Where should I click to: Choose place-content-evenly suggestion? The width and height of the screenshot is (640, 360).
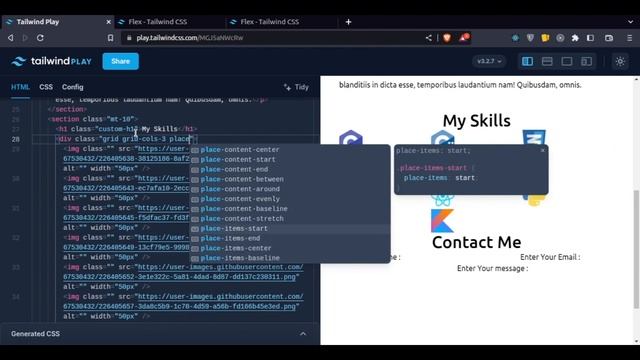point(289,199)
